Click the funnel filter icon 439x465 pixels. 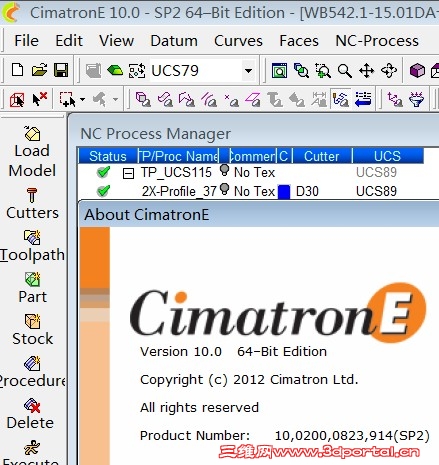click(416, 99)
